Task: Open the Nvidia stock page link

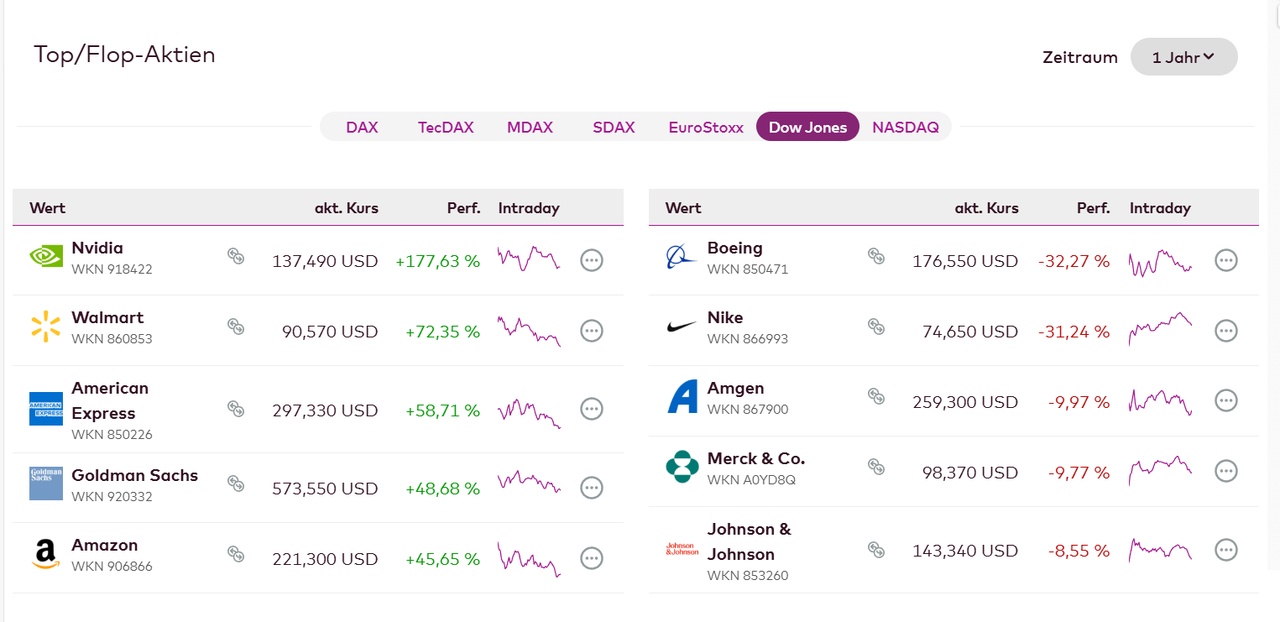Action: click(x=98, y=248)
